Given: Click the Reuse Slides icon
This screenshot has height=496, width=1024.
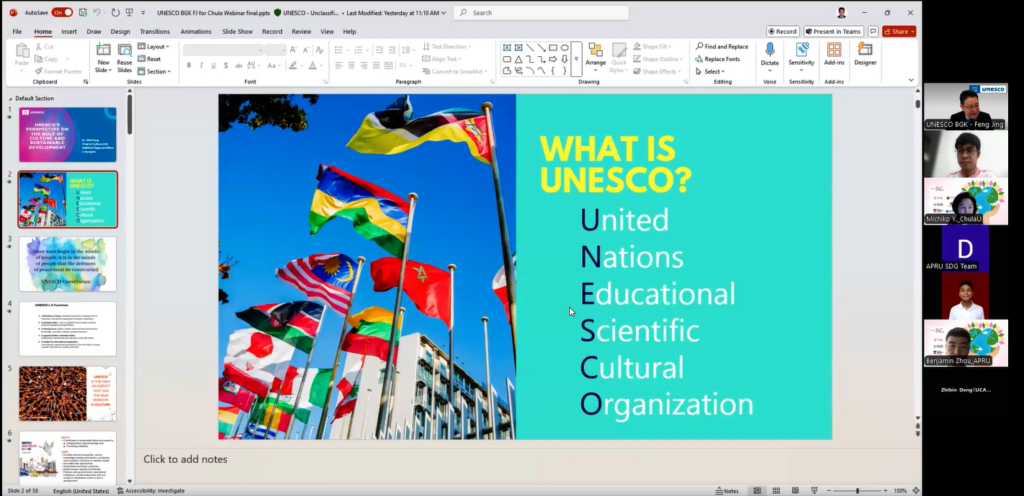Looking at the screenshot, I should (125, 50).
